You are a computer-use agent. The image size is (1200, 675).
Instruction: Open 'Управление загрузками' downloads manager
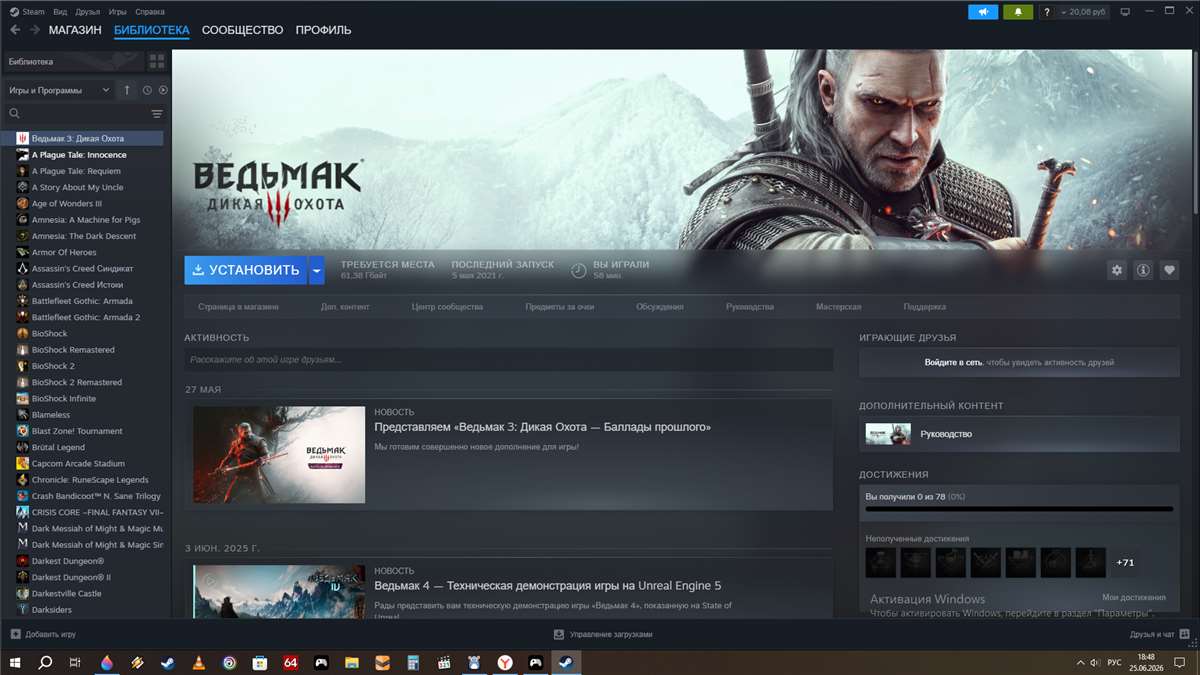(603, 634)
